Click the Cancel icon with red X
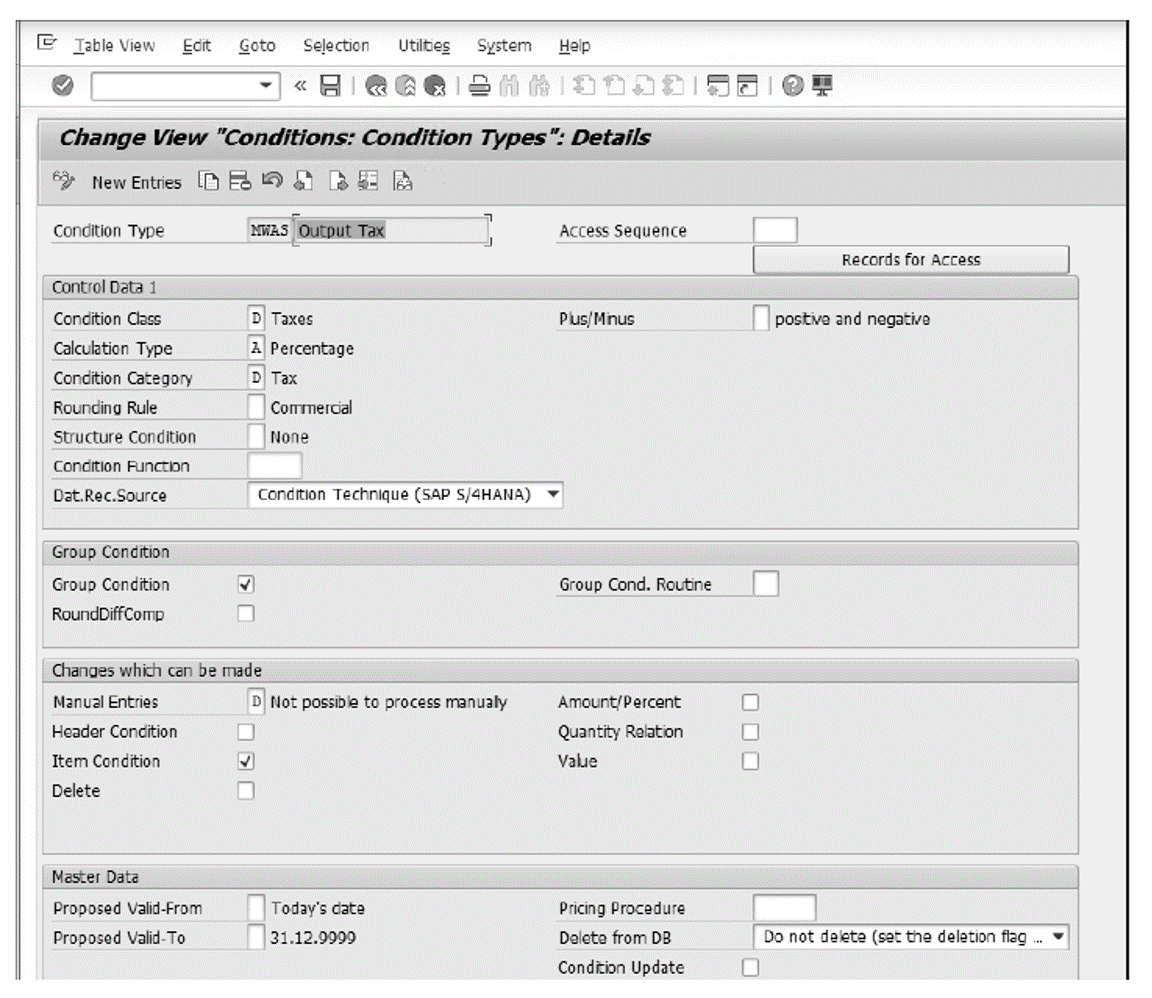Screen dimensions: 1152x998 coord(435,86)
